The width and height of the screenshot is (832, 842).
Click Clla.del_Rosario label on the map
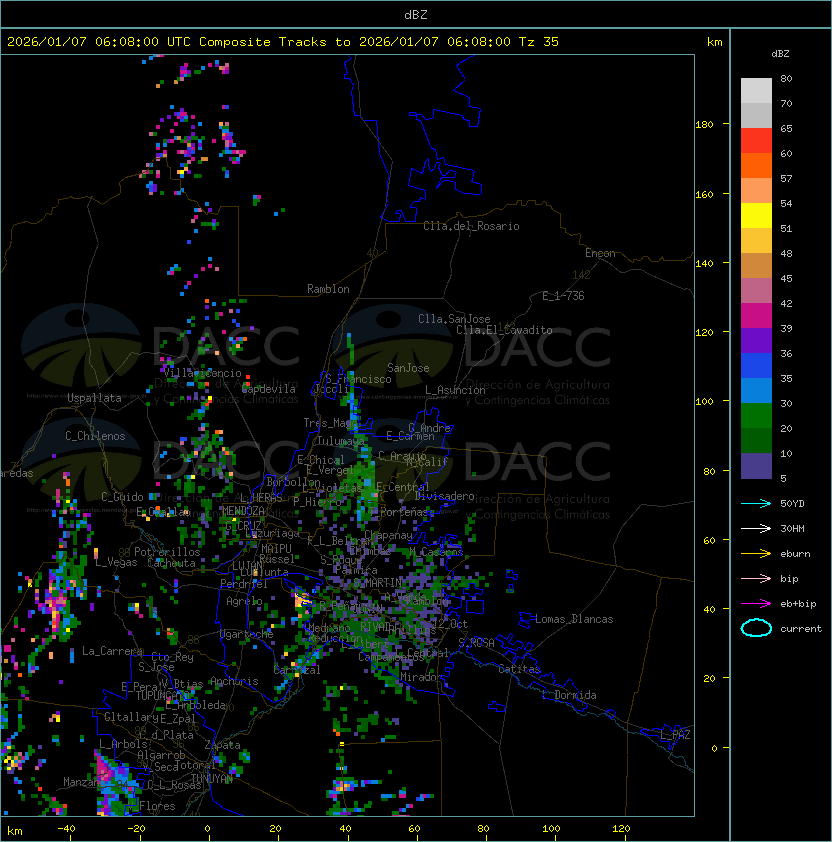click(471, 226)
